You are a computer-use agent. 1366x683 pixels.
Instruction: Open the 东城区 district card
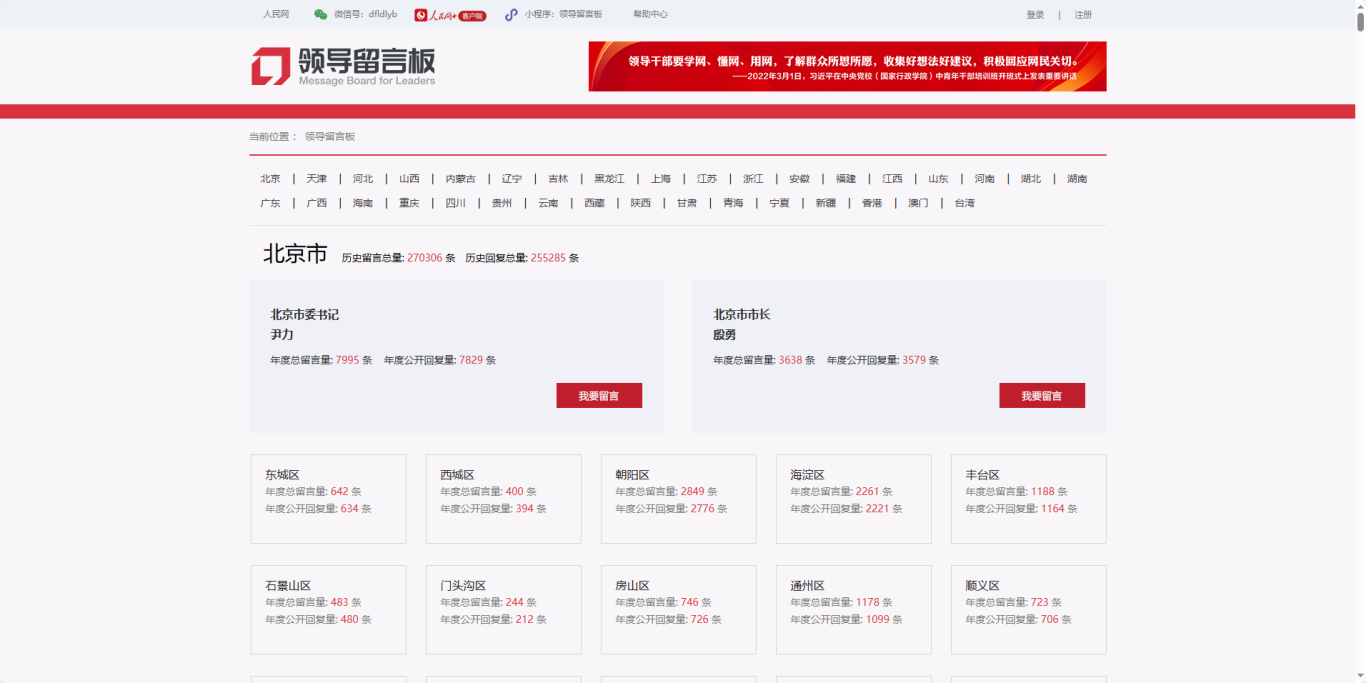coord(328,498)
